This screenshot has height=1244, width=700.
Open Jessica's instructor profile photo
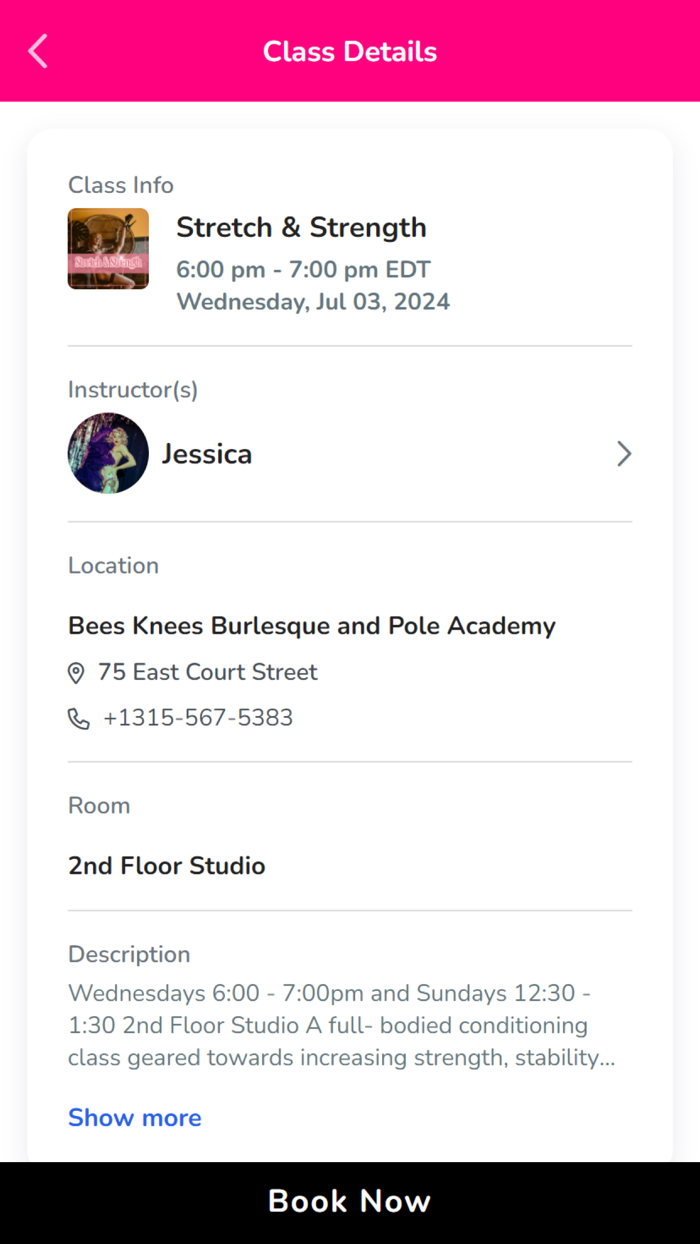click(108, 454)
